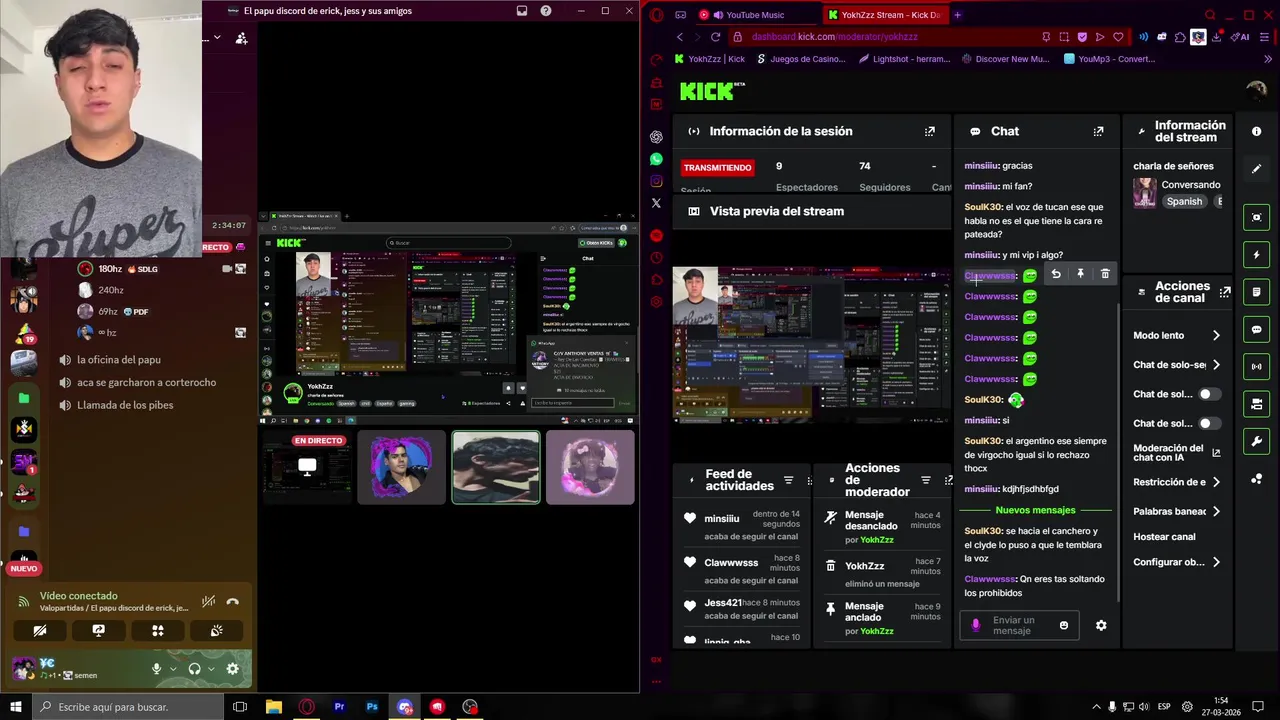
Task: Select YokhZzz Stream Kick Dashboard tab
Action: pos(884,15)
